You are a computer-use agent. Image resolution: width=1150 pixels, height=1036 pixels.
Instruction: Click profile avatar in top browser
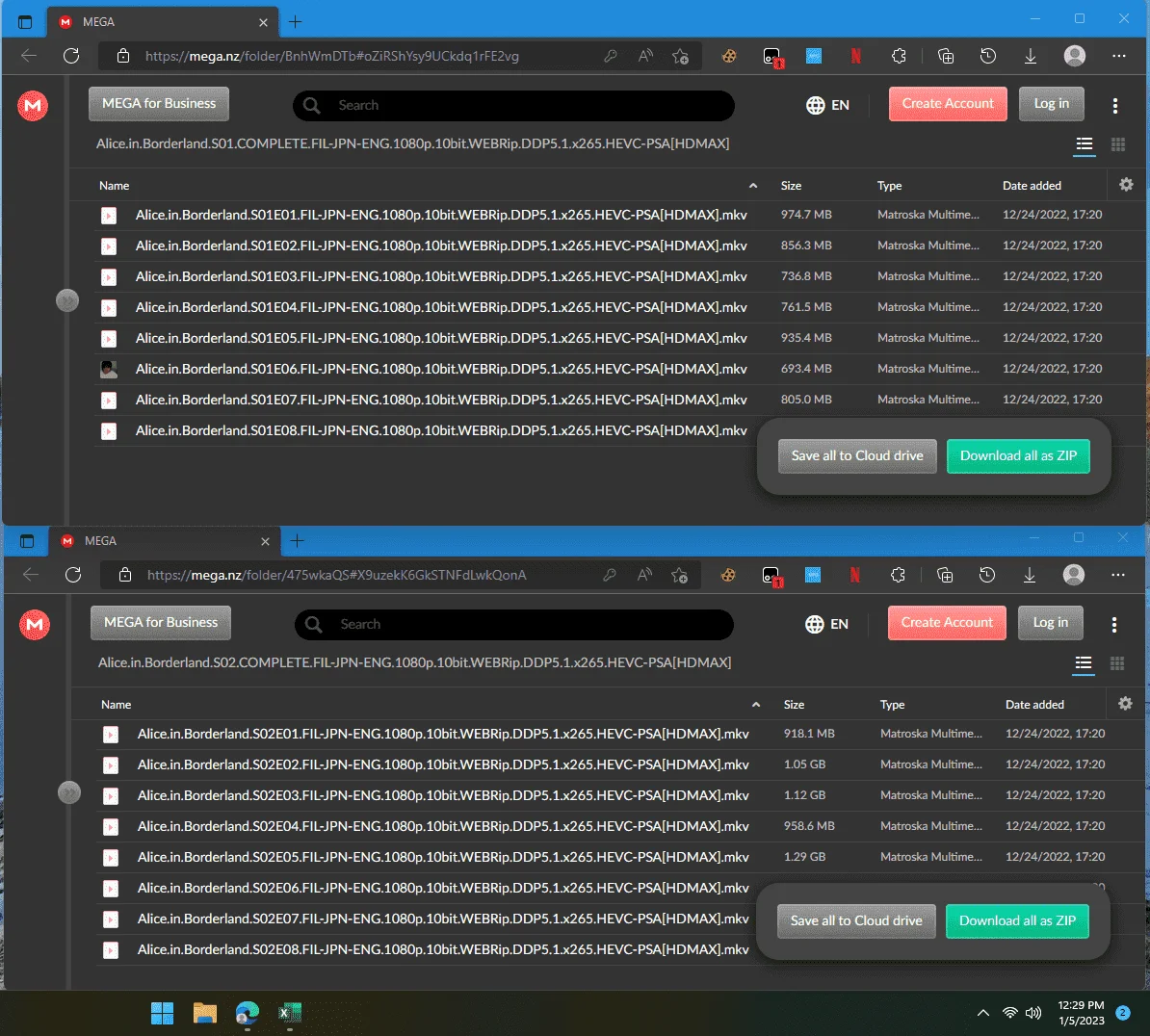click(1075, 56)
